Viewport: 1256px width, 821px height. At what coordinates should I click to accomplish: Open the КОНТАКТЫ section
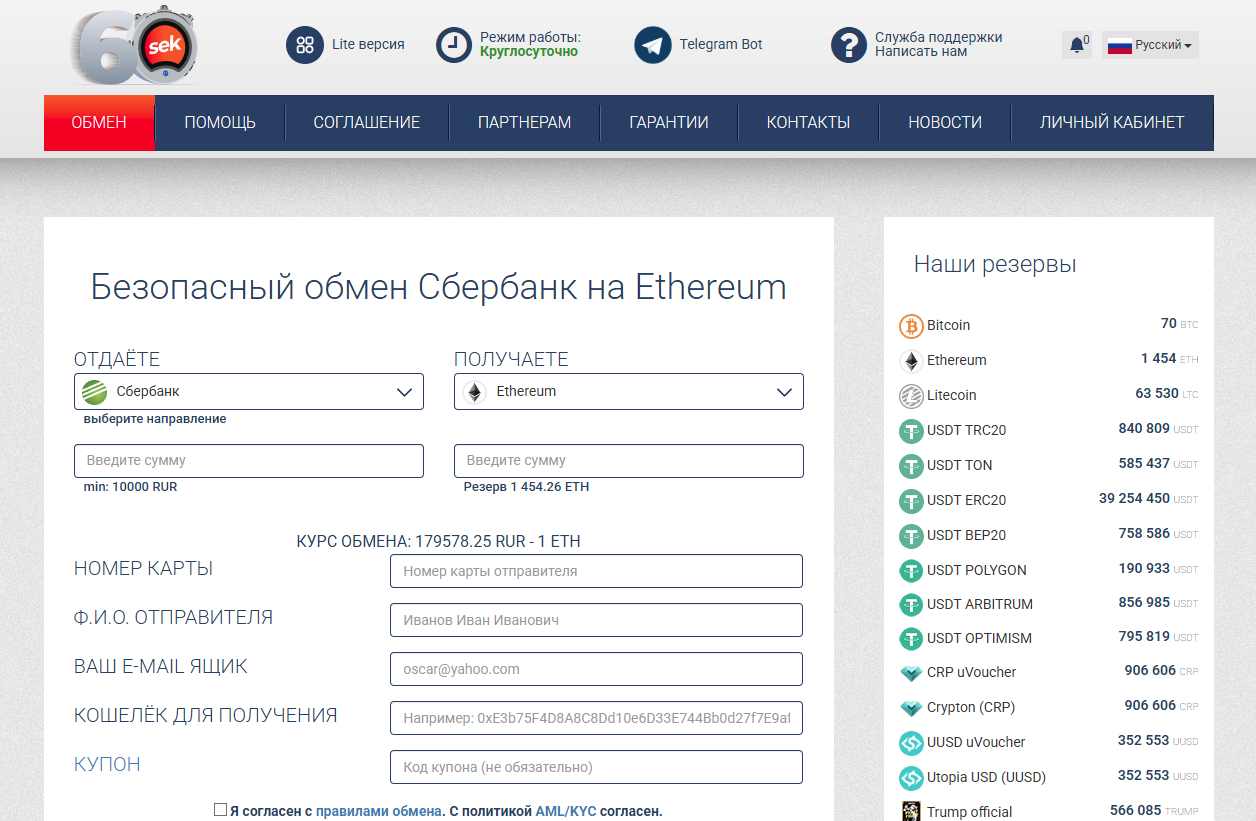808,122
